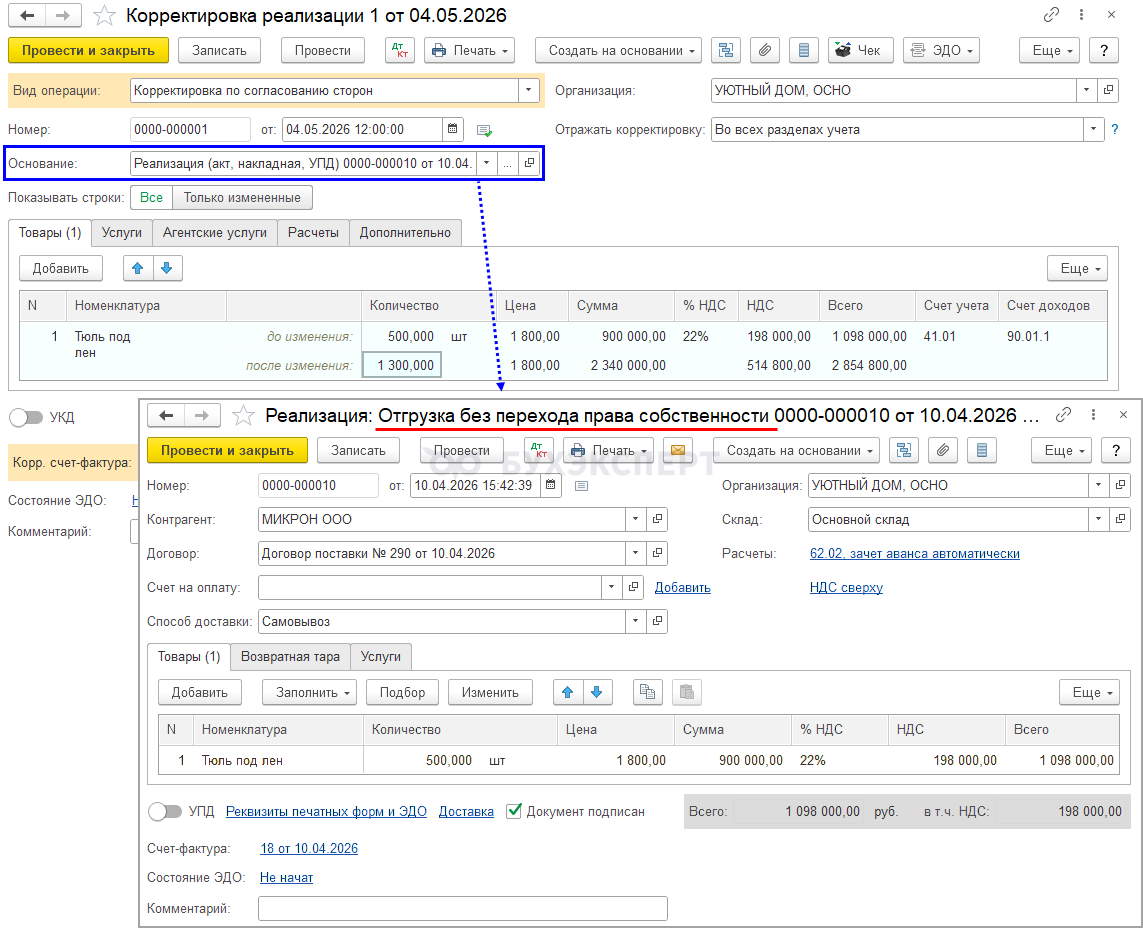Click the paperclip attachments icon in top toolbar
Screen dimensions: 1143x928
763,50
